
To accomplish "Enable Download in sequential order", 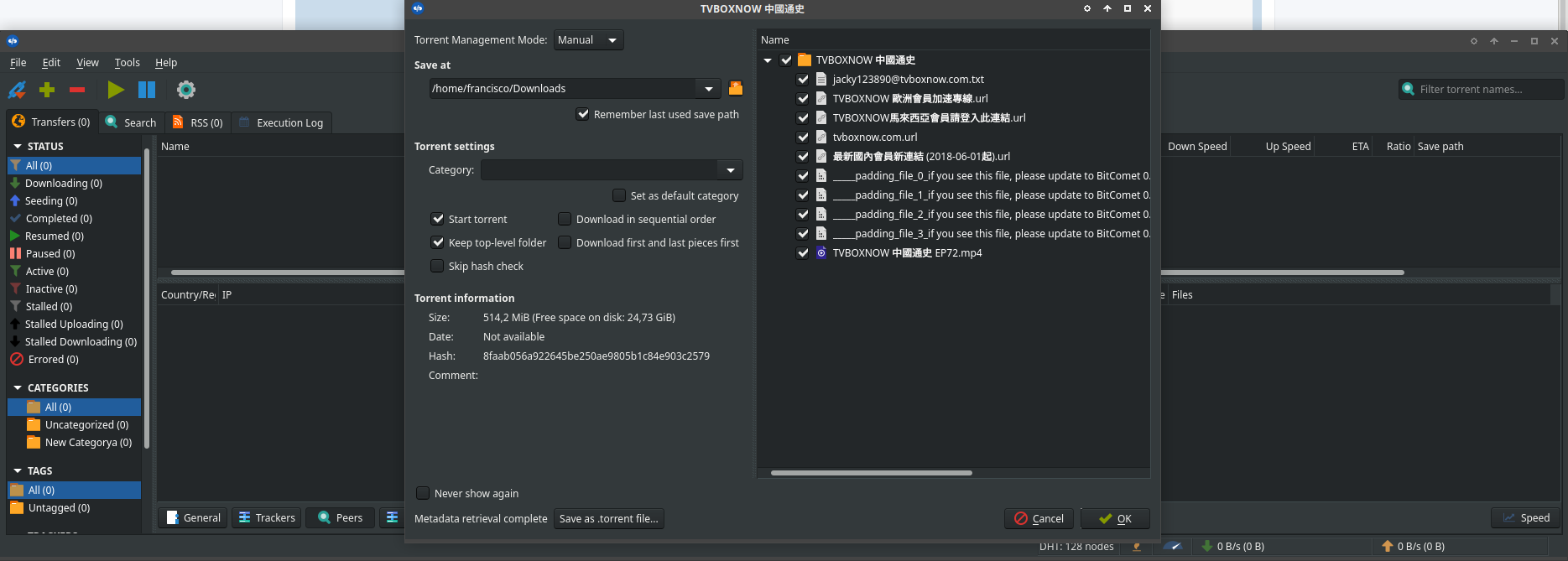I will [x=565, y=219].
